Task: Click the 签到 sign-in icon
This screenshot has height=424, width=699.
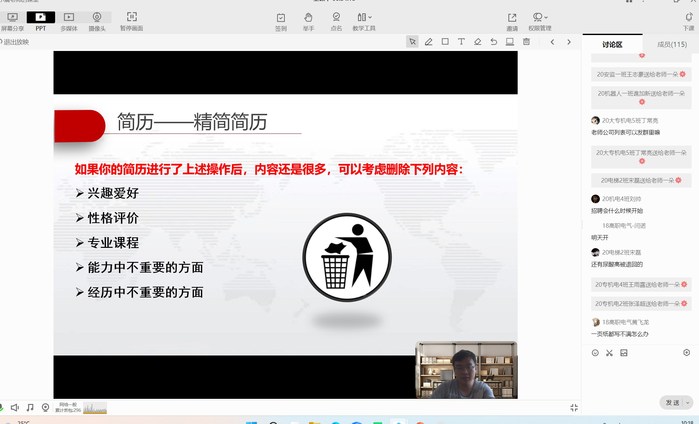Action: [x=281, y=19]
